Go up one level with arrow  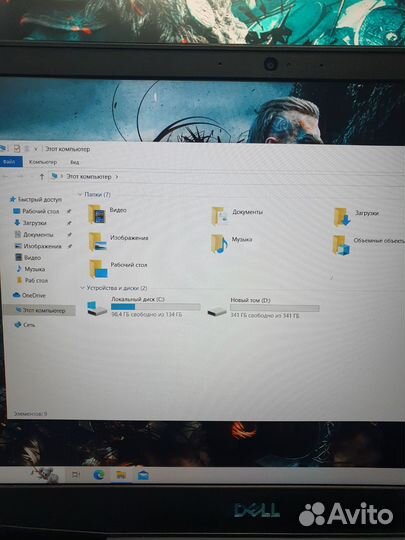click(x=42, y=177)
